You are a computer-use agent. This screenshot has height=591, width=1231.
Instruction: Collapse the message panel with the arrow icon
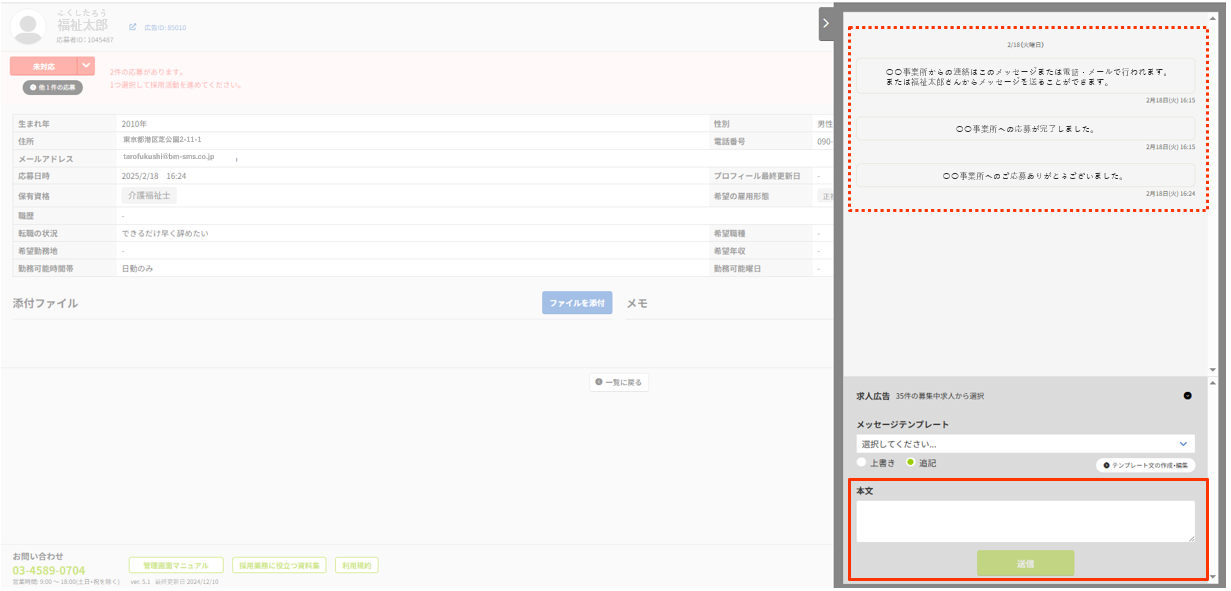(x=826, y=24)
